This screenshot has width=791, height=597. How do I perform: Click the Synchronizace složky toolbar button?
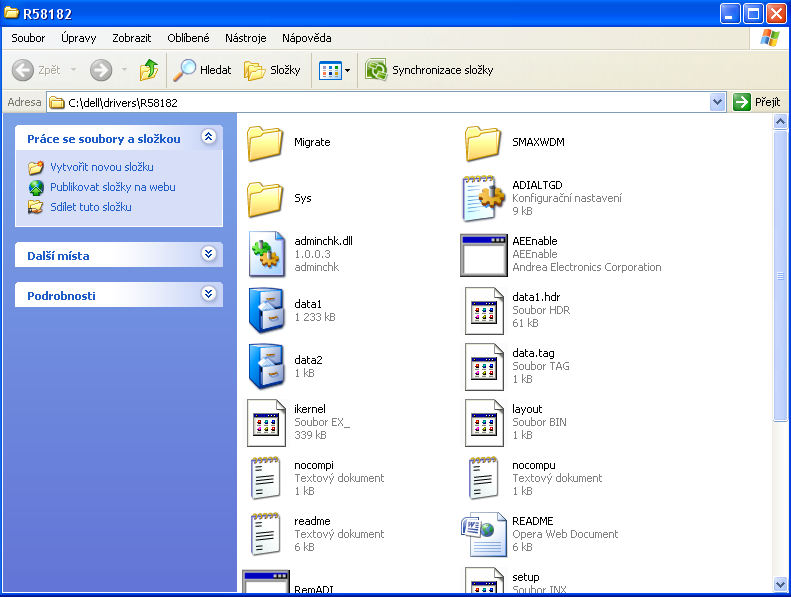[x=429, y=70]
